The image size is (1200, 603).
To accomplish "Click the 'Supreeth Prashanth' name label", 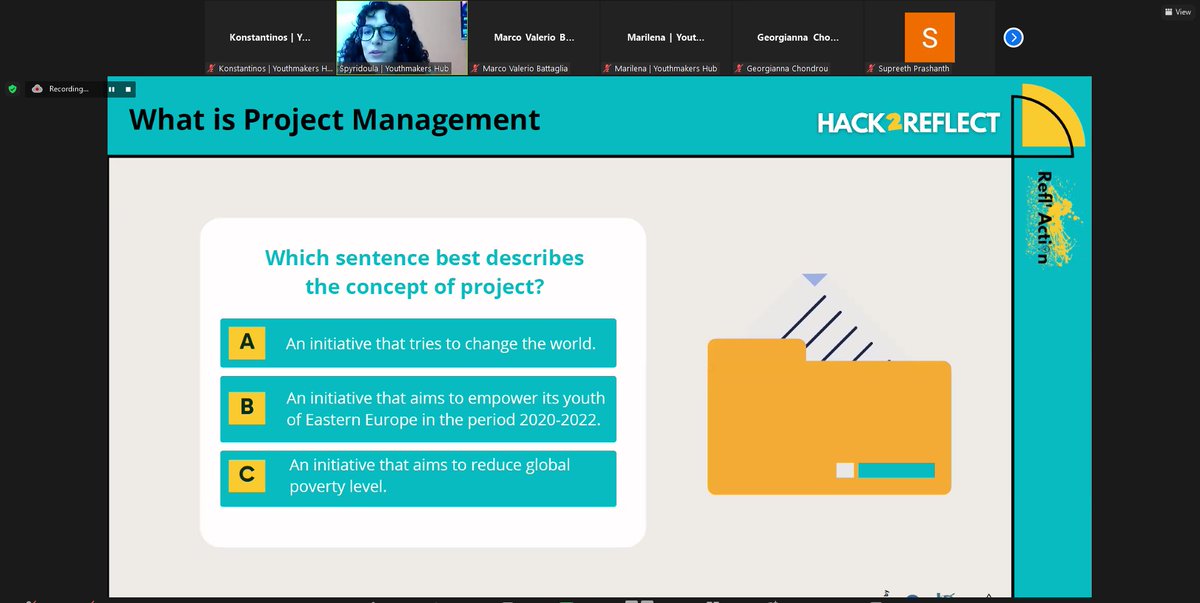I will [915, 69].
